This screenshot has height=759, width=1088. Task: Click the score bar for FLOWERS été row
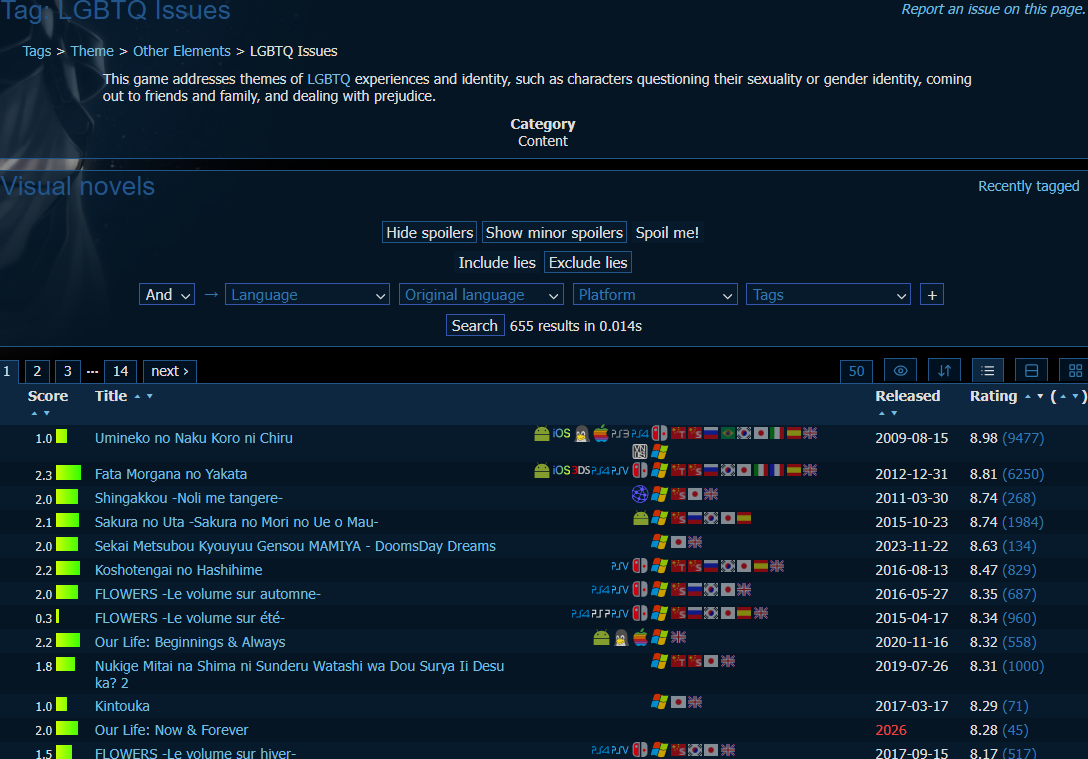[x=58, y=616]
